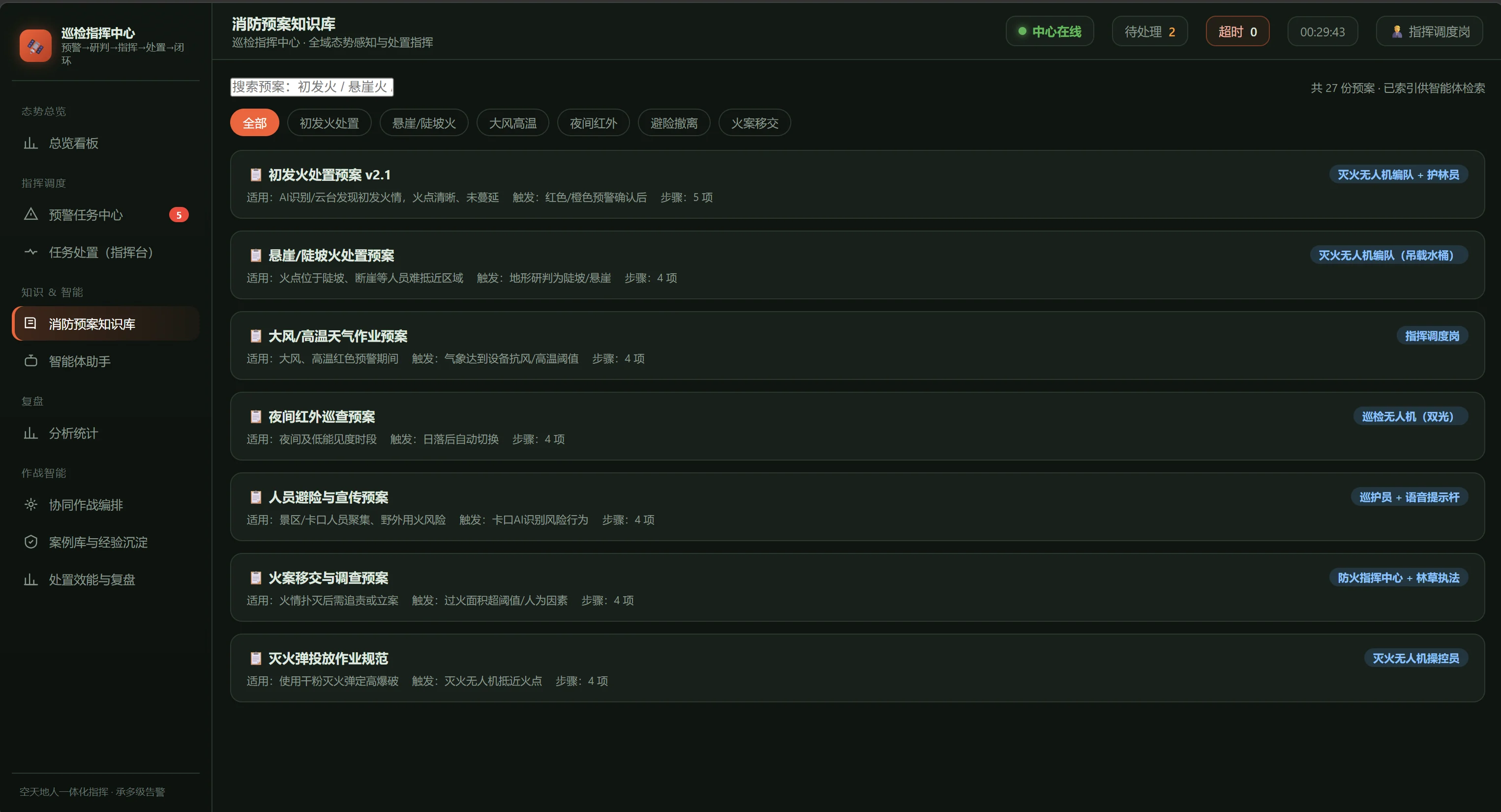The height and width of the screenshot is (812, 1501).
Task: Click the 防火指挥中心 + 林草执法 tag
Action: (1398, 578)
